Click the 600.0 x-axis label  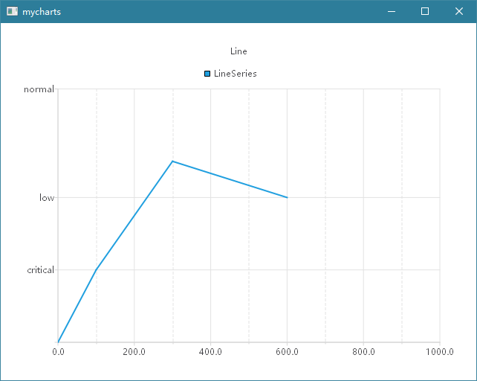tap(287, 352)
